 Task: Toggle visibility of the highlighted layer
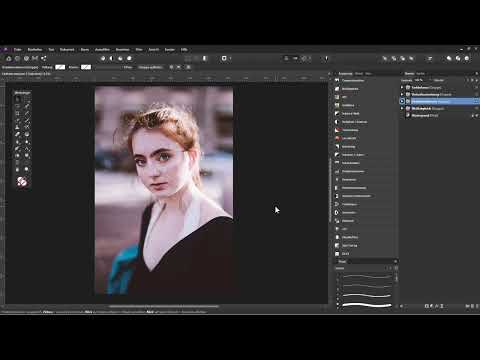[x=477, y=101]
